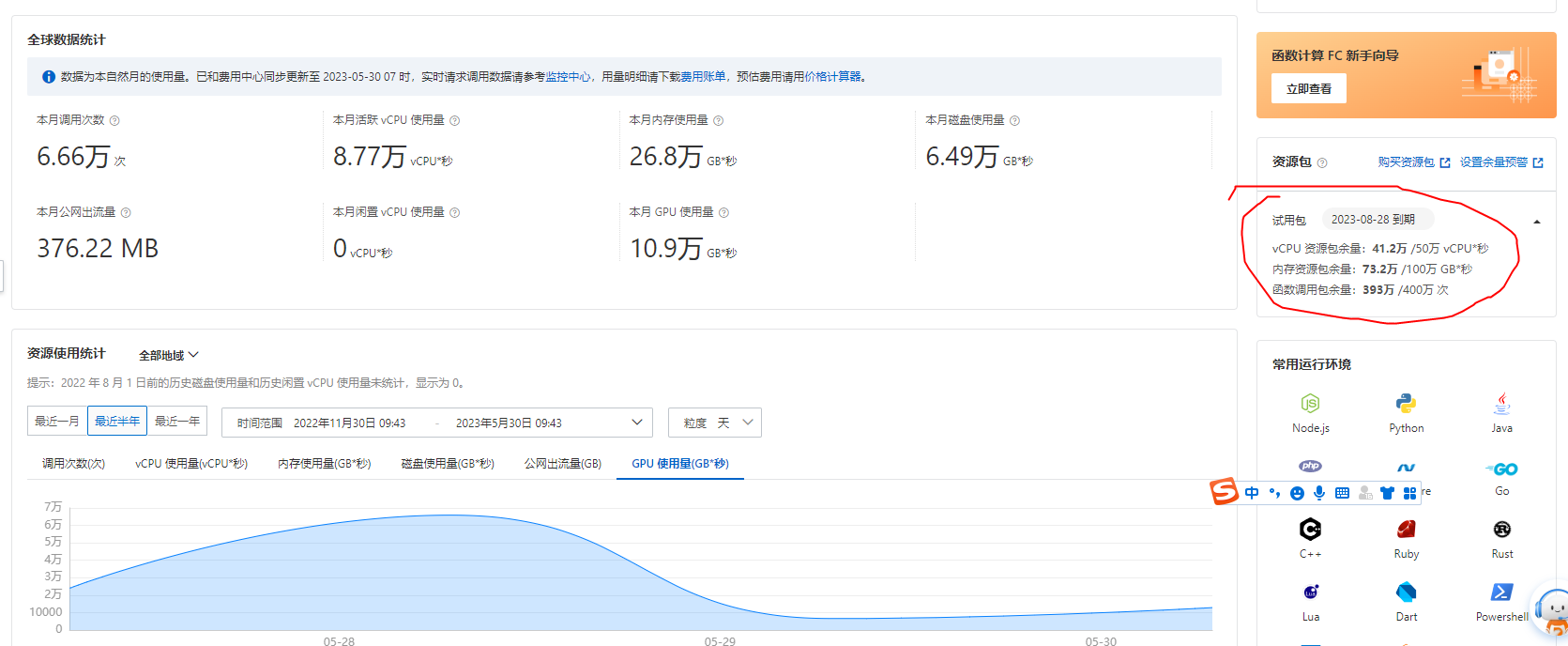Click the 设置余量预警 link

pos(1501,162)
